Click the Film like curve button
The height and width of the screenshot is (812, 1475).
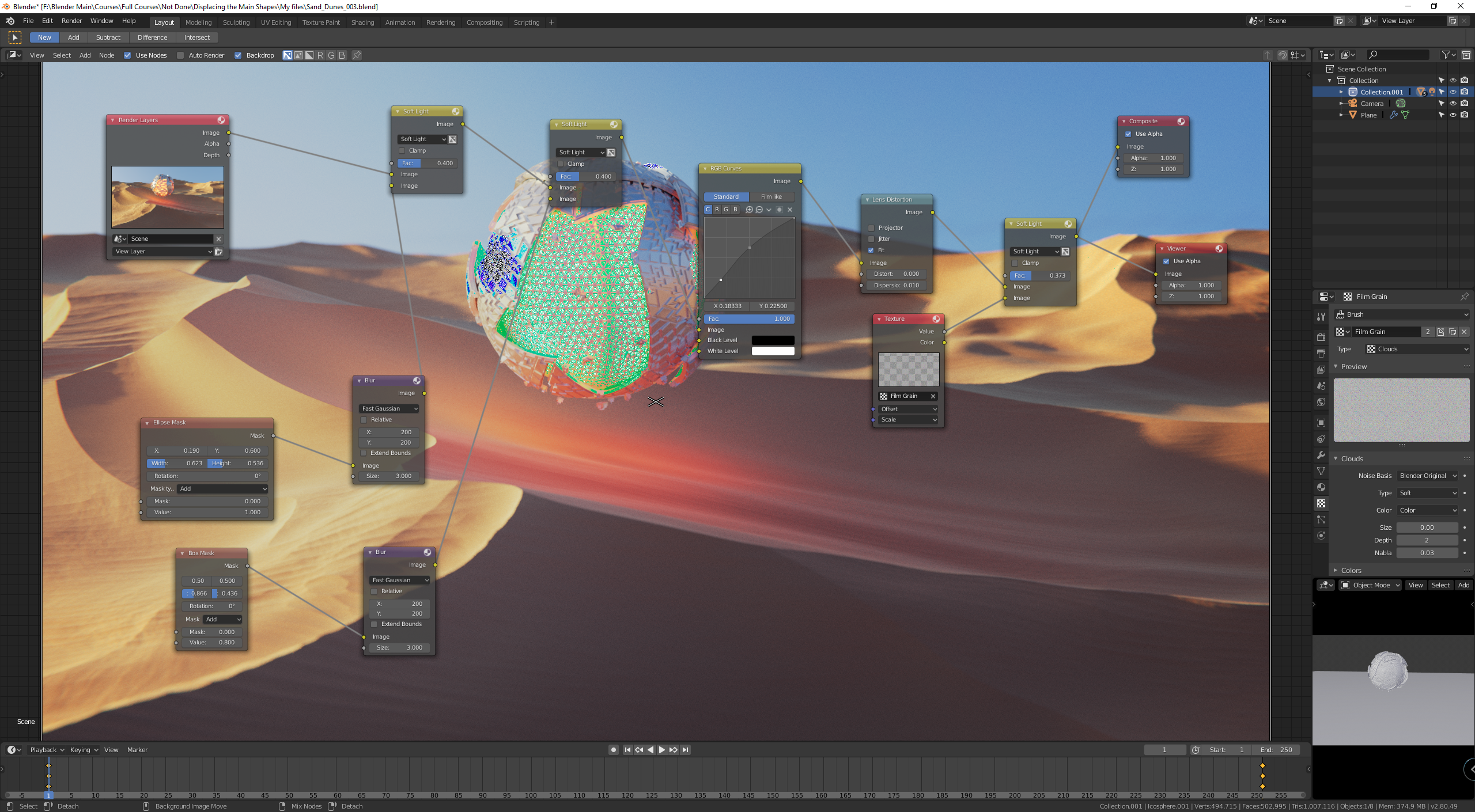[771, 196]
